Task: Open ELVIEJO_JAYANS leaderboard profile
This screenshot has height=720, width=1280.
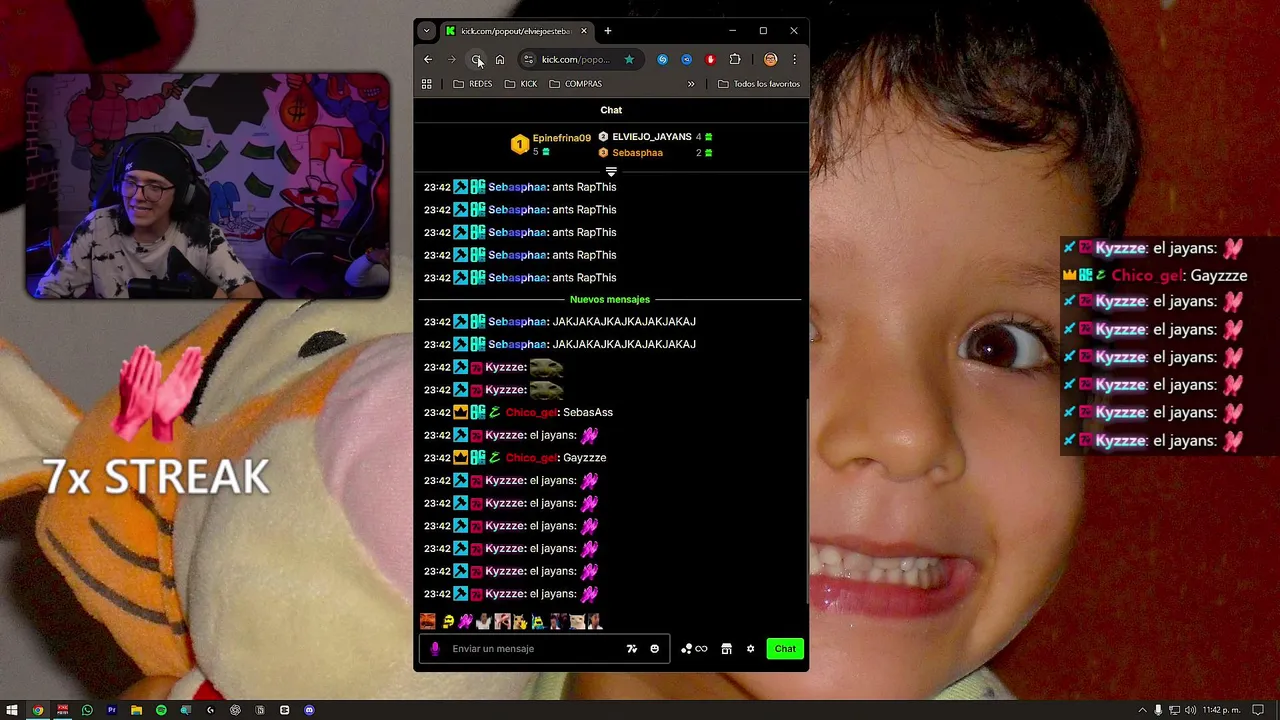Action: 652,137
